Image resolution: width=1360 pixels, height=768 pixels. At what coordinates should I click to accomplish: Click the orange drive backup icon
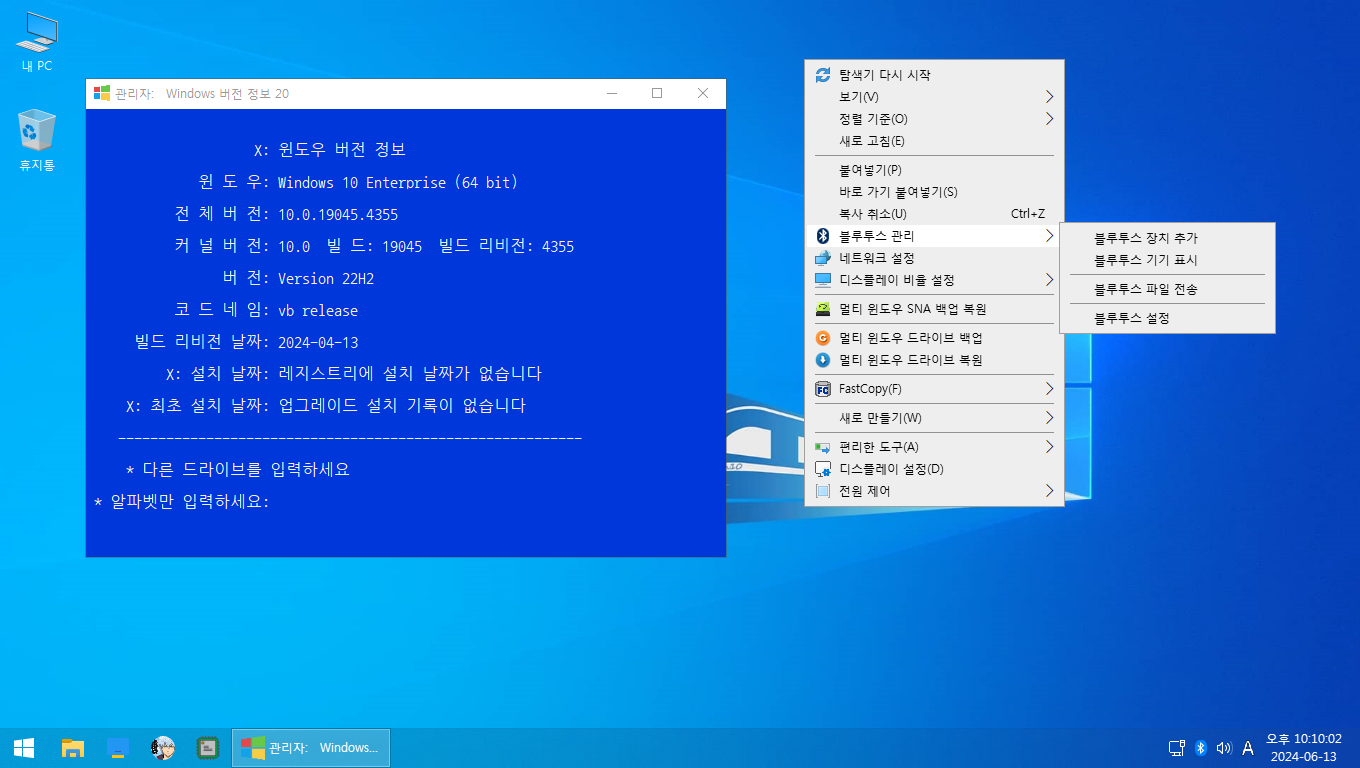click(x=823, y=338)
